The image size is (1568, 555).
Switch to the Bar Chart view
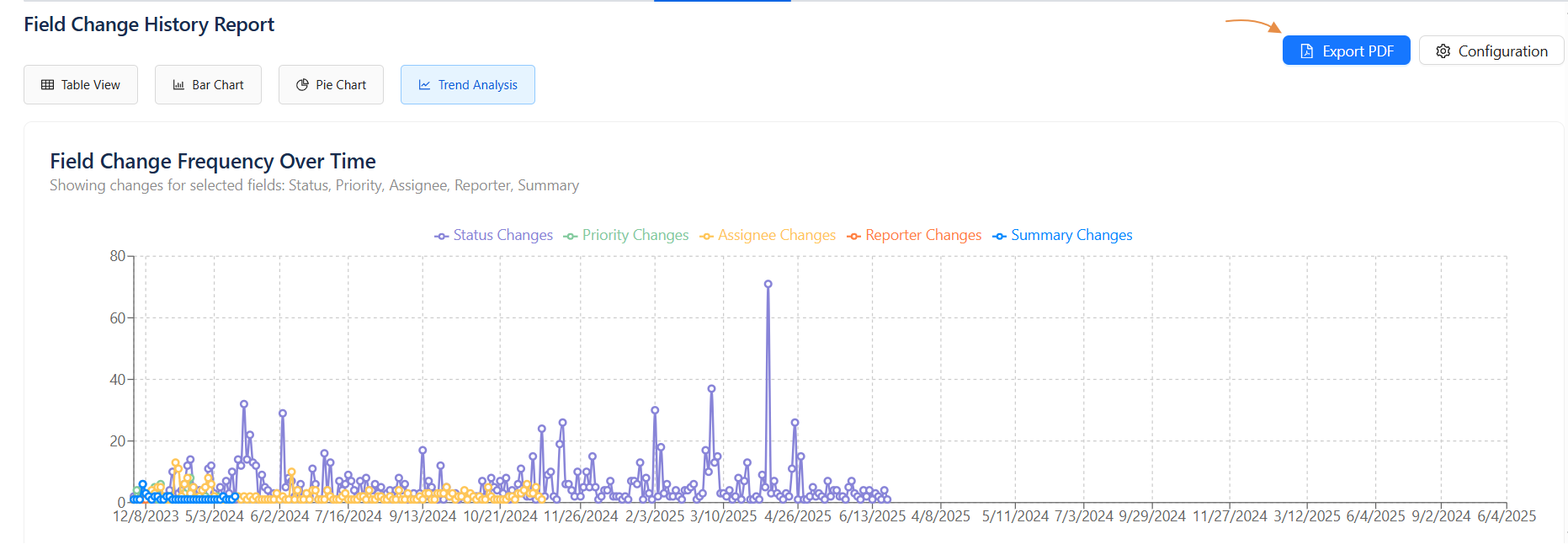(x=208, y=85)
